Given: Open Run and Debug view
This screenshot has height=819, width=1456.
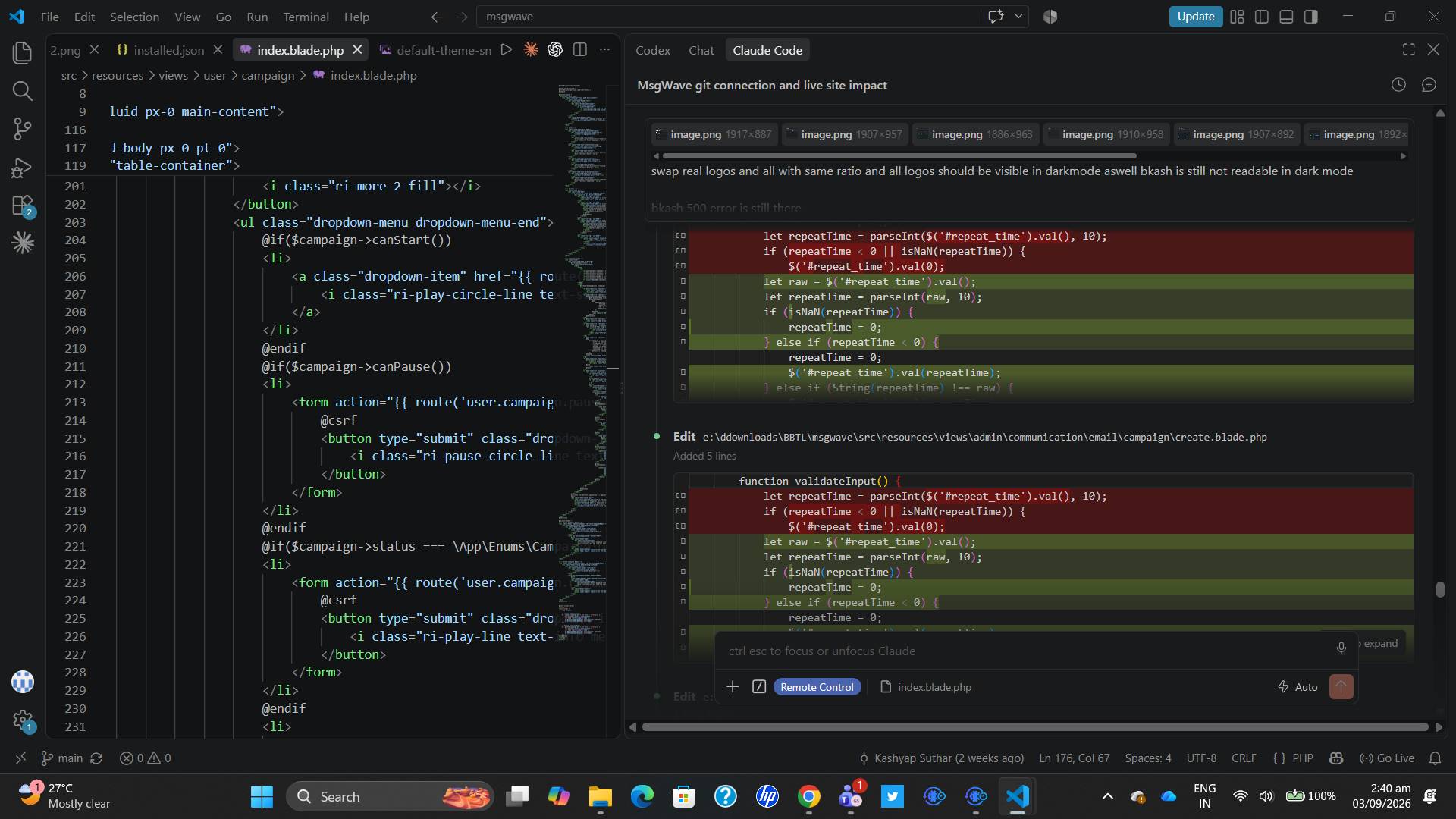Looking at the screenshot, I should point(23,167).
